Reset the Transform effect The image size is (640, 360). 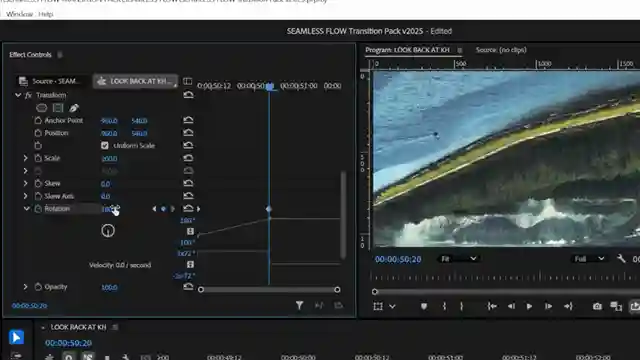tap(188, 95)
